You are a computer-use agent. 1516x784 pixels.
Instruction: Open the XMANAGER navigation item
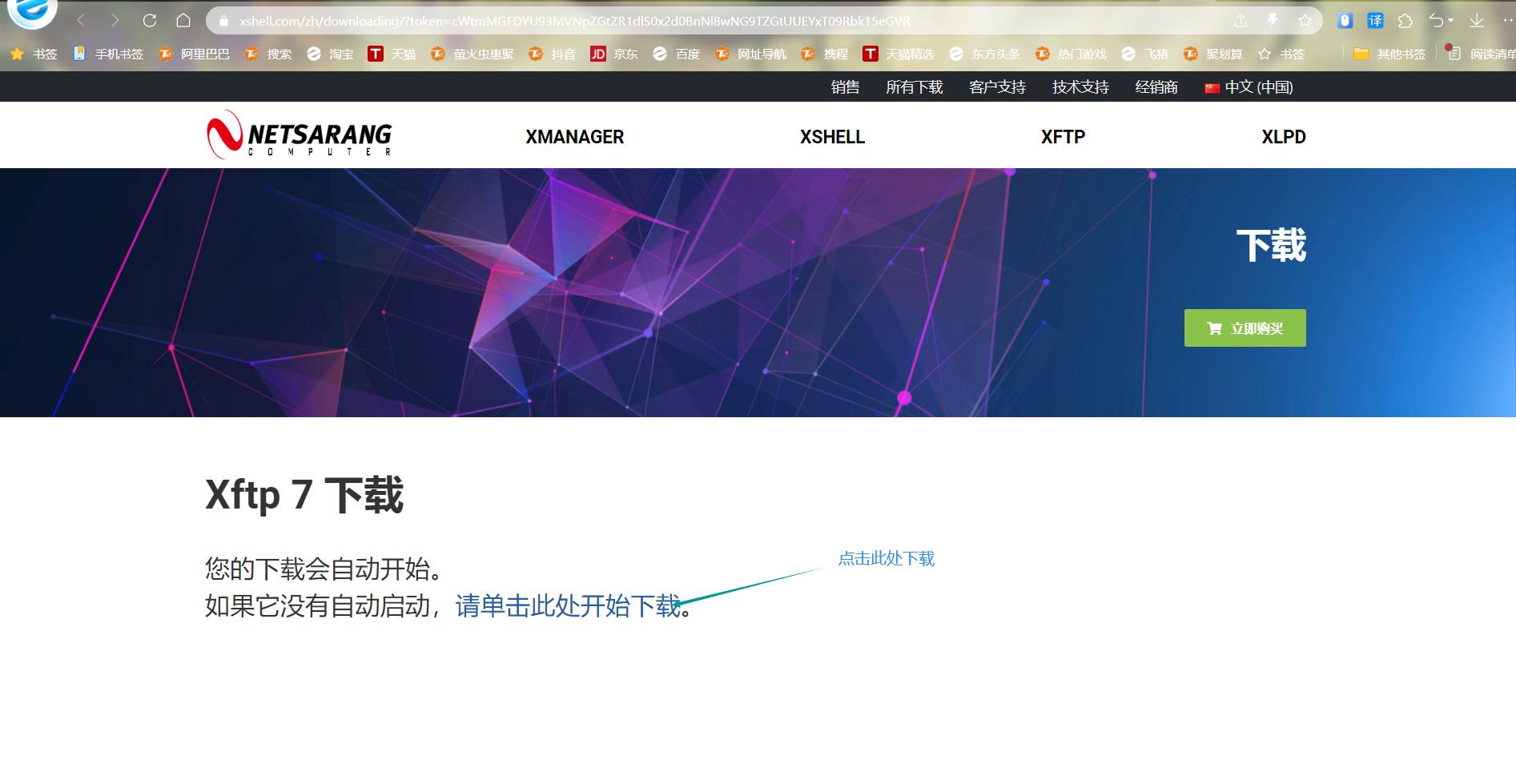pyautogui.click(x=575, y=137)
